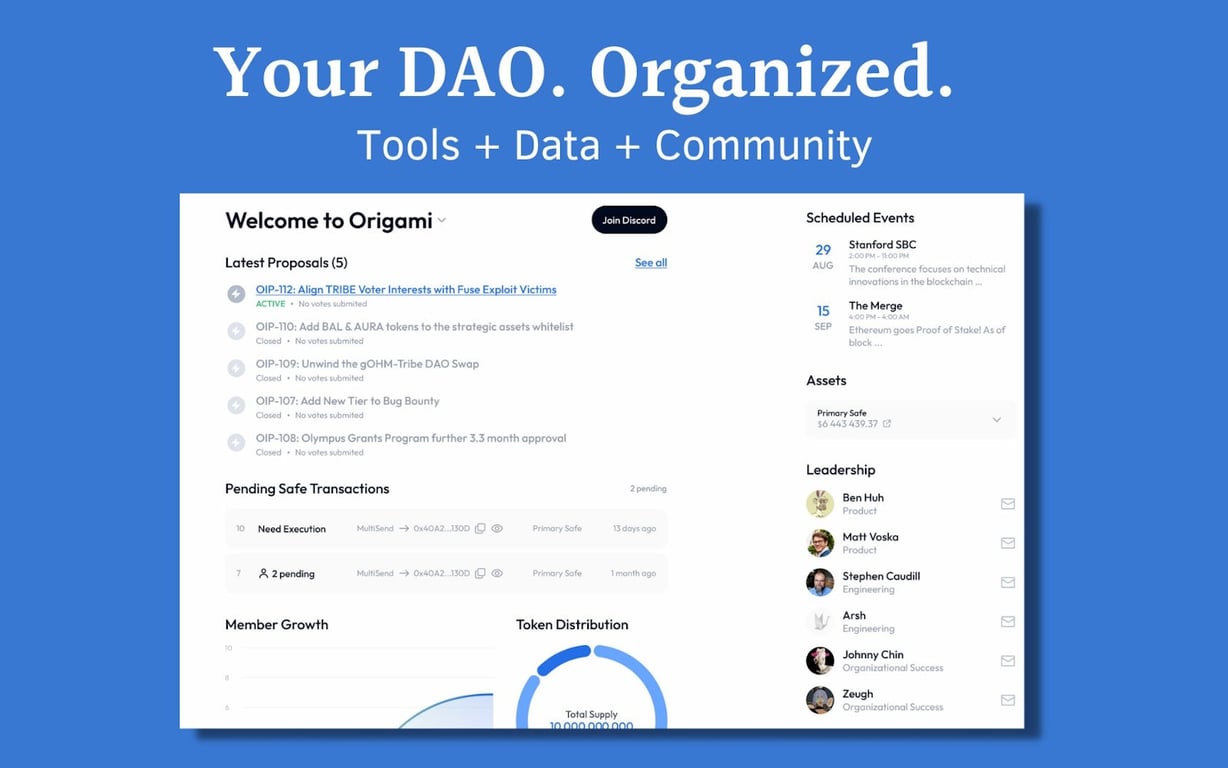Expand the Primary Safe assets chevron
This screenshot has width=1228, height=768.
tap(996, 420)
